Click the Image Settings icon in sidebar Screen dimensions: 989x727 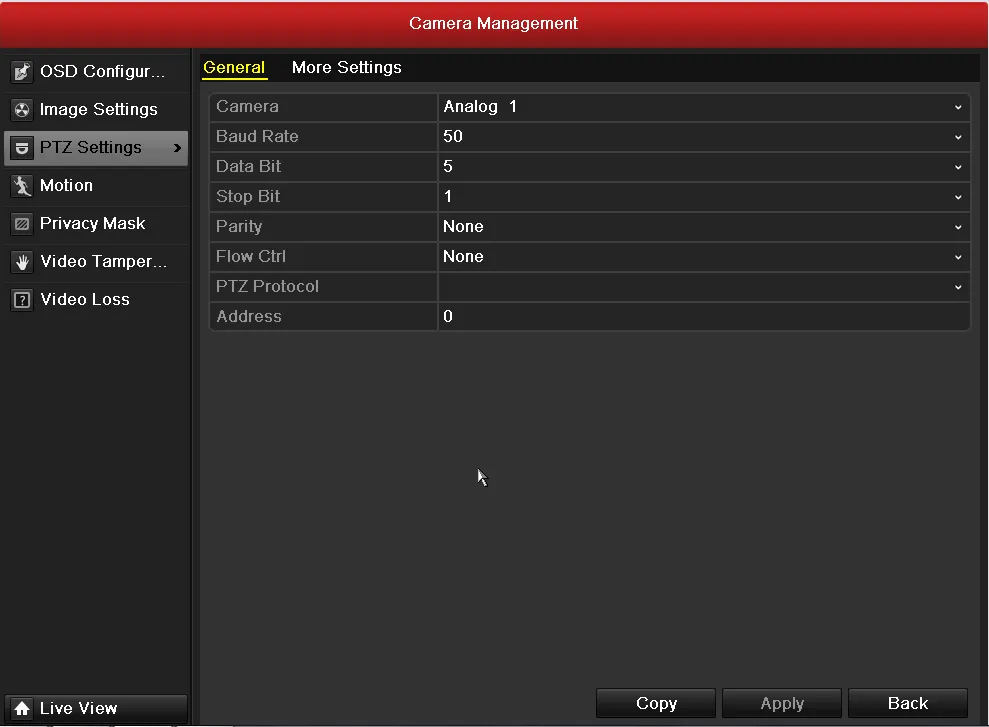click(21, 110)
